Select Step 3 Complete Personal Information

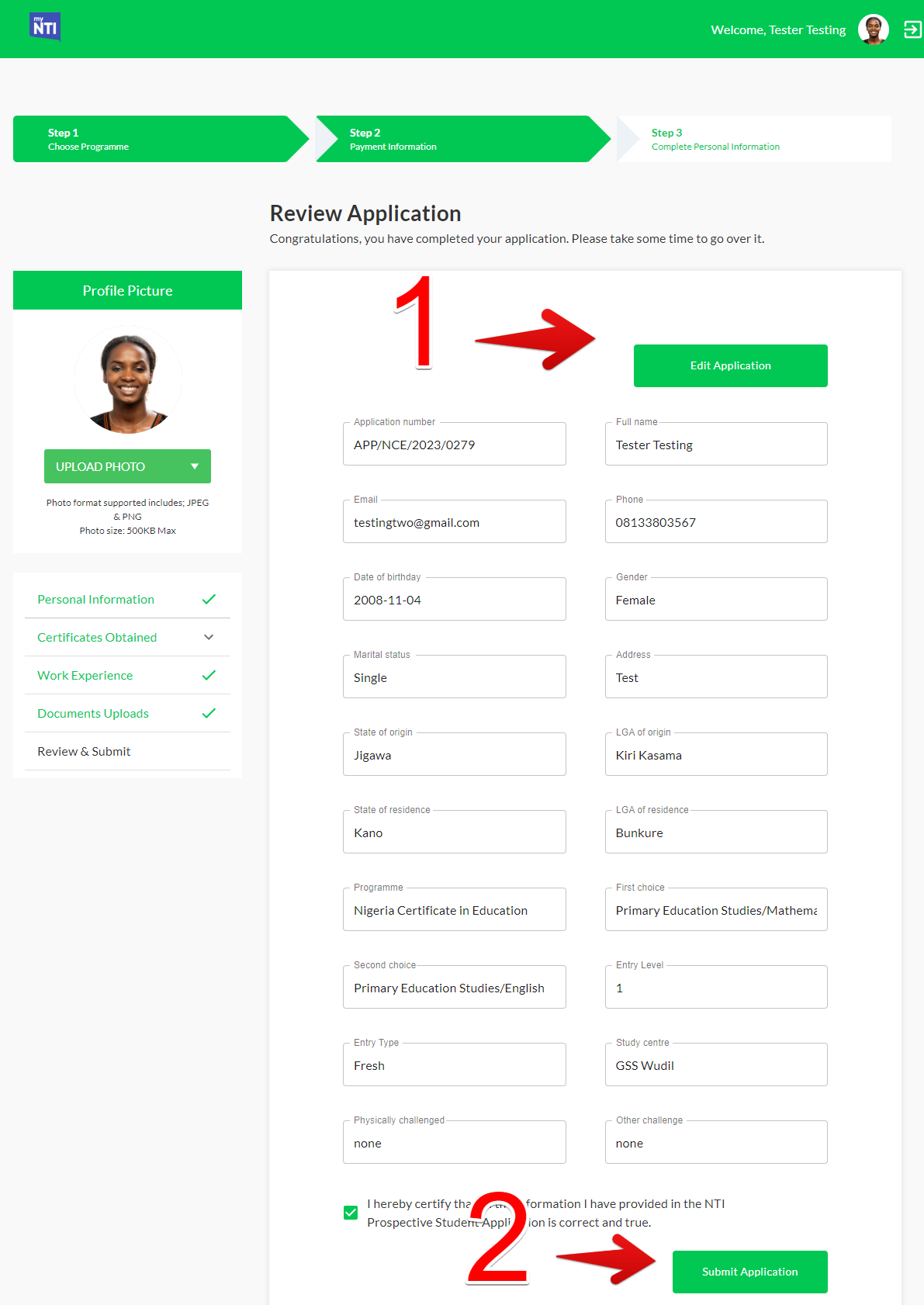tap(753, 139)
